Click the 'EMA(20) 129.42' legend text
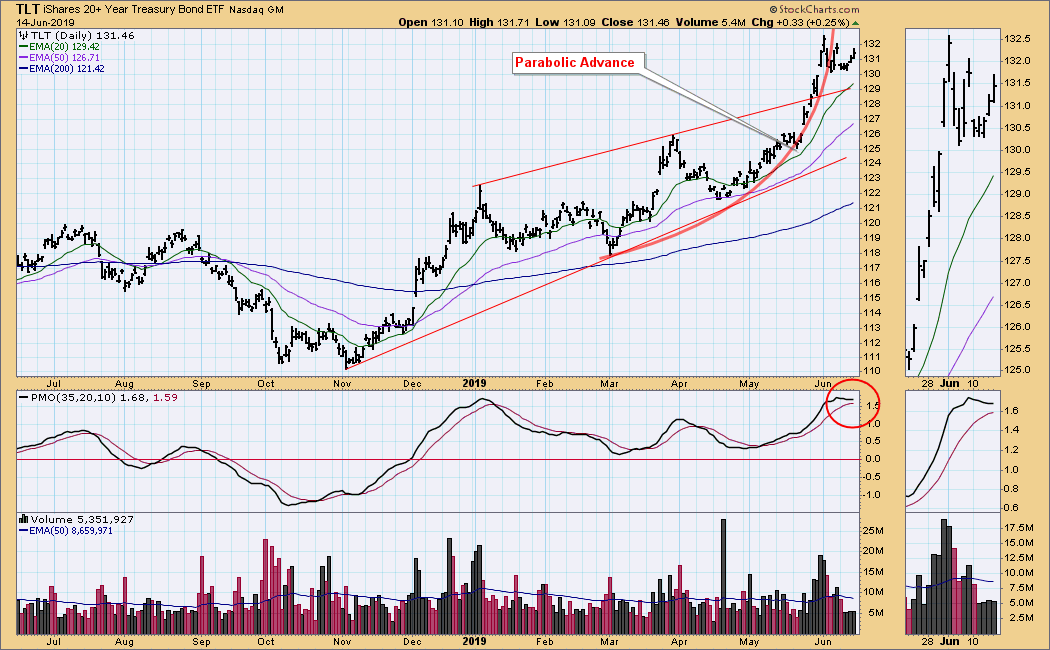The height and width of the screenshot is (650, 1050). tap(64, 47)
